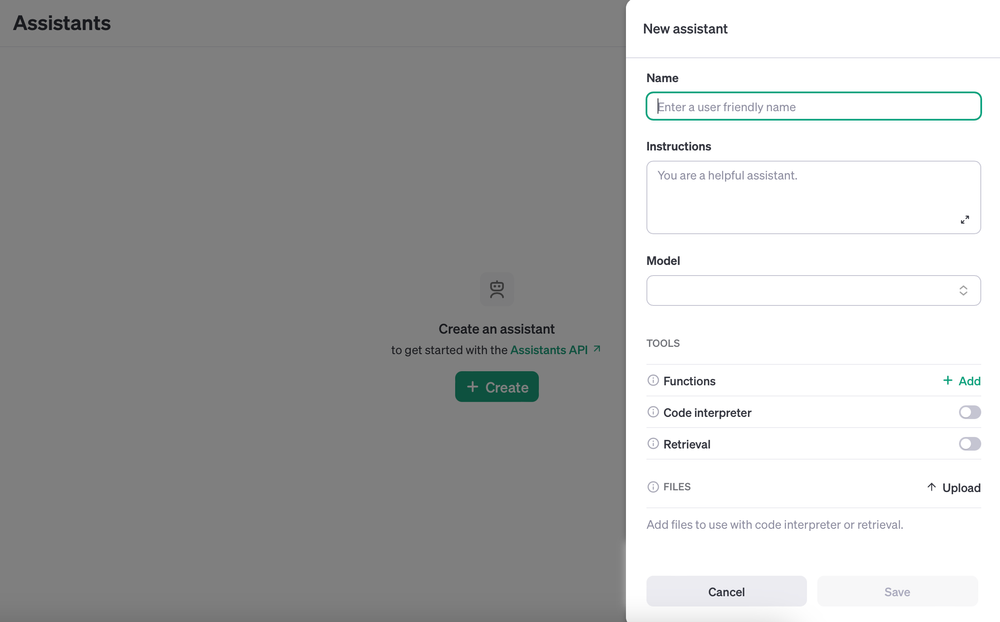Click the info icon next to FILES
The width and height of the screenshot is (1000, 622).
[x=653, y=487]
